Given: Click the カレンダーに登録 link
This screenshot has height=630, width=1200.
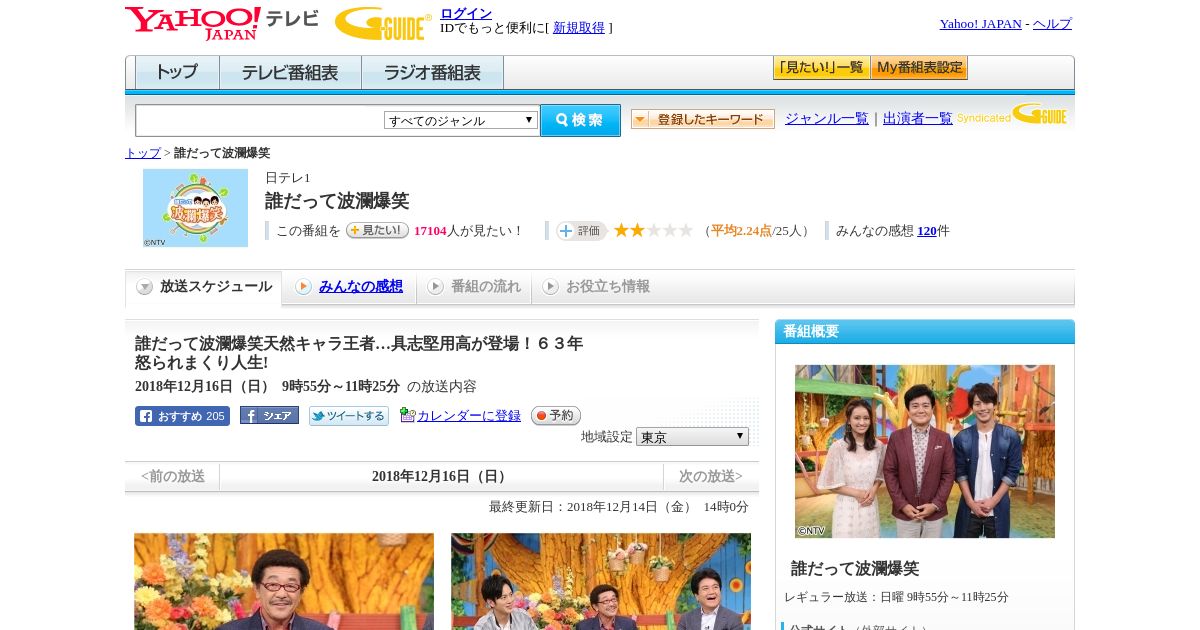Looking at the screenshot, I should click(469, 416).
